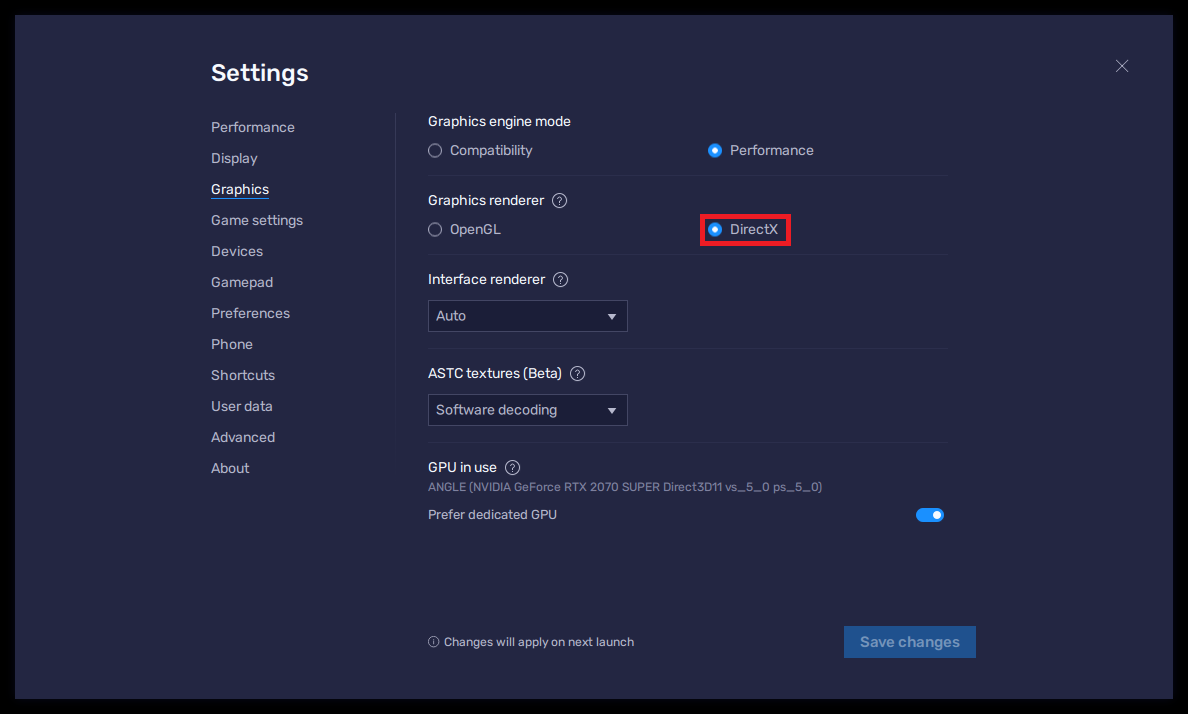1188x714 pixels.
Task: Select Compatibility graphics engine mode
Action: tap(435, 150)
